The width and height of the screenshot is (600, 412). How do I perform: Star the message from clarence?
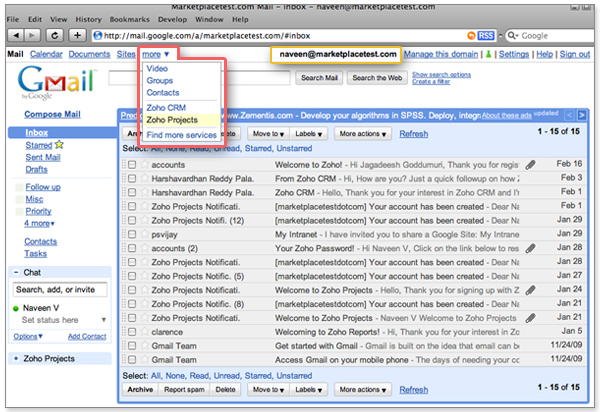(145, 332)
